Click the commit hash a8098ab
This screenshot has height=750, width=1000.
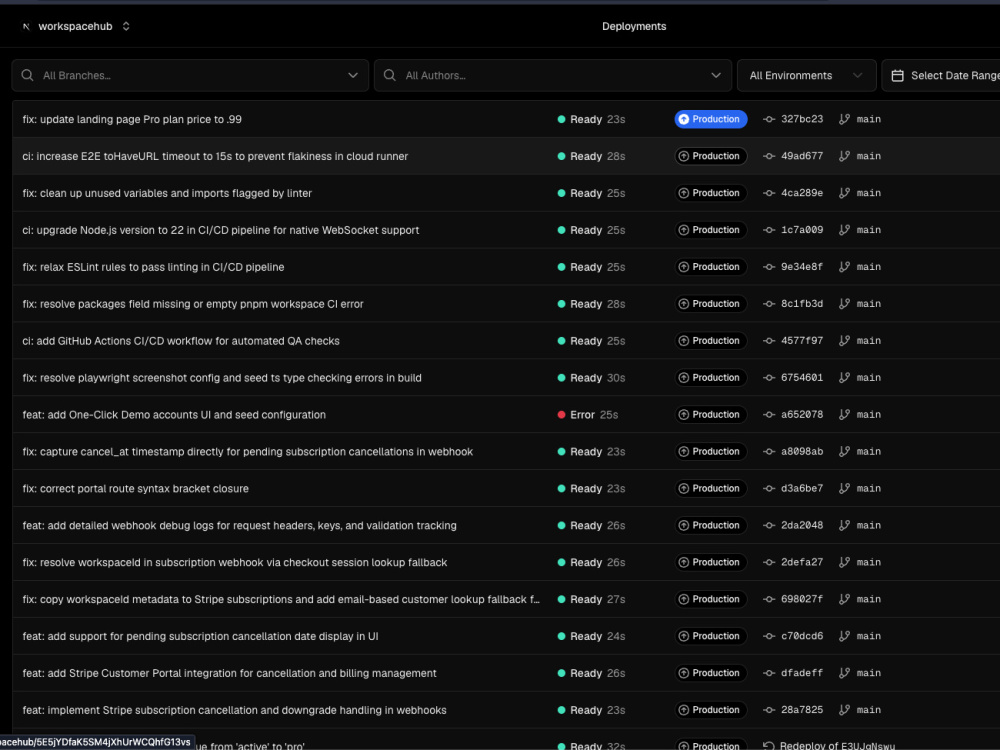click(802, 452)
